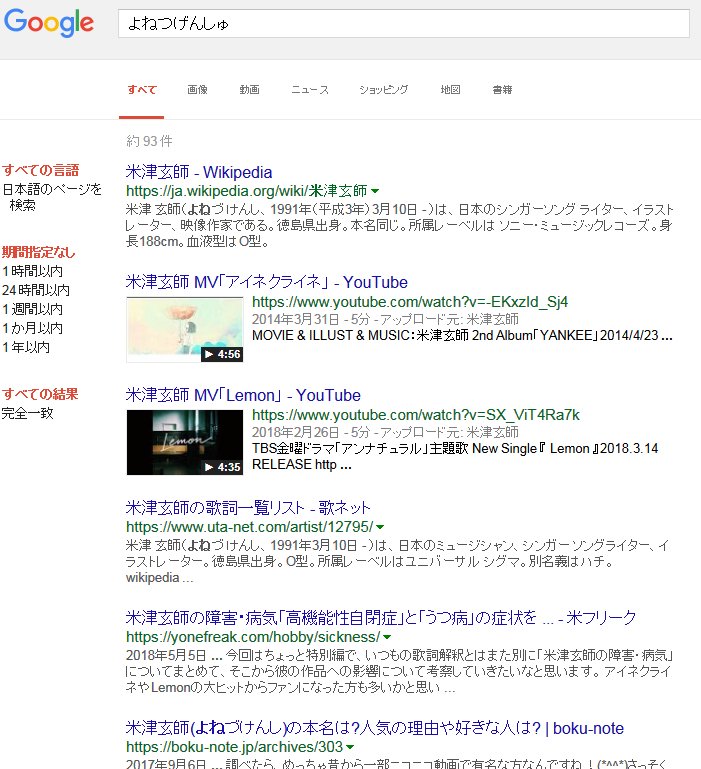This screenshot has height=769, width=701.
Task: Filter results to 1 か月以内
Action: [32, 328]
